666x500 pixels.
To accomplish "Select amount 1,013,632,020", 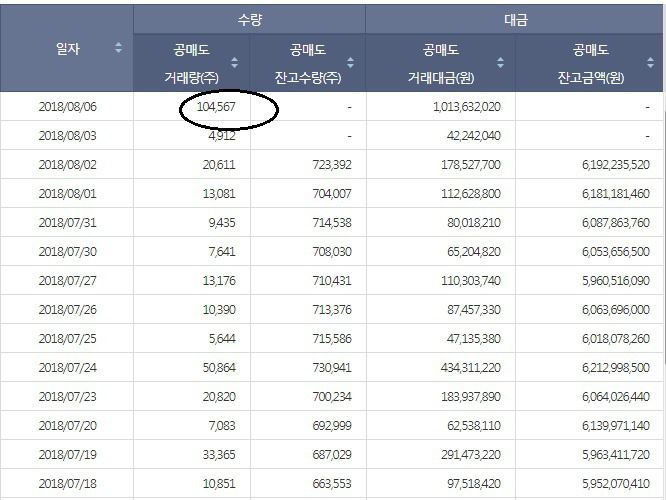I will [x=467, y=107].
